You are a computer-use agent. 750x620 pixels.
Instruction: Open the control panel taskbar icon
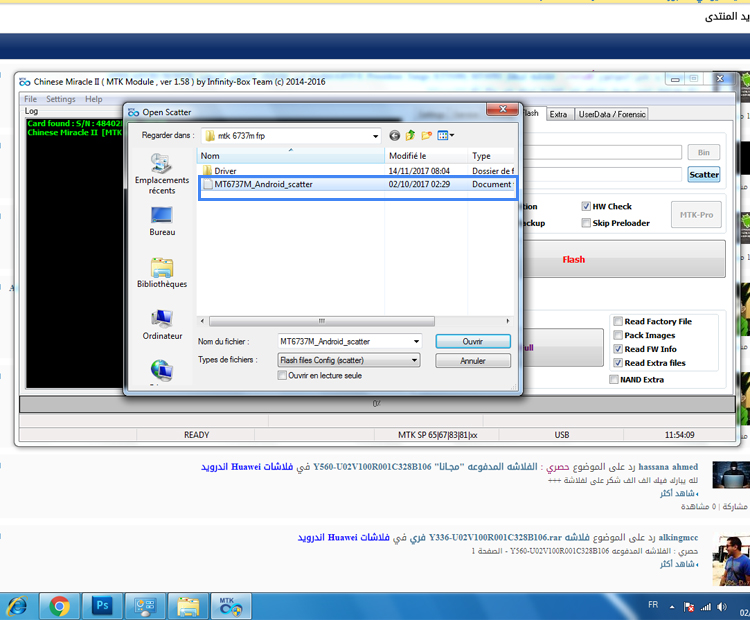tap(145, 607)
